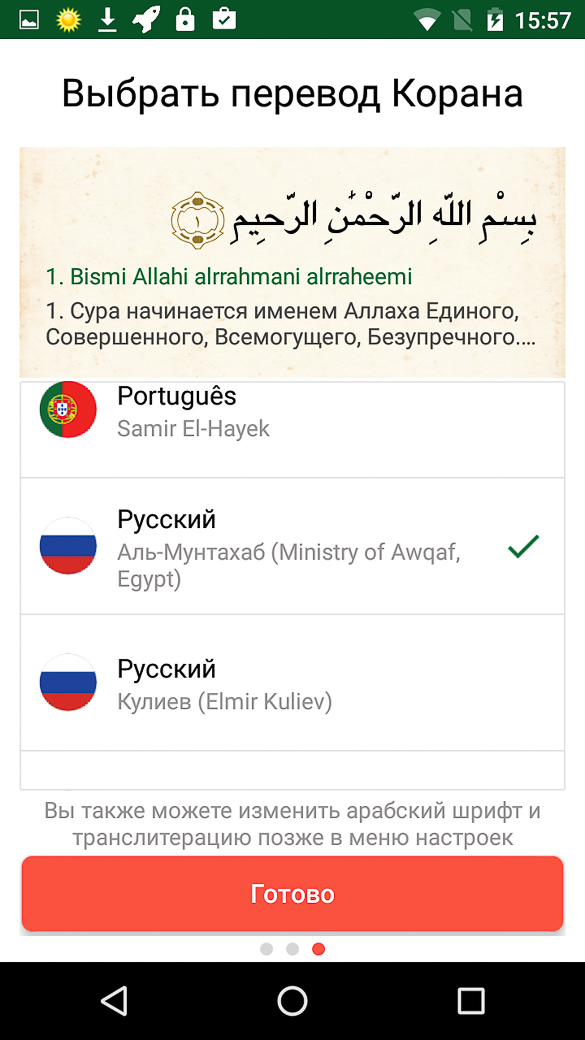Tap the recent apps square icon
This screenshot has height=1040, width=585.
tap(471, 1000)
